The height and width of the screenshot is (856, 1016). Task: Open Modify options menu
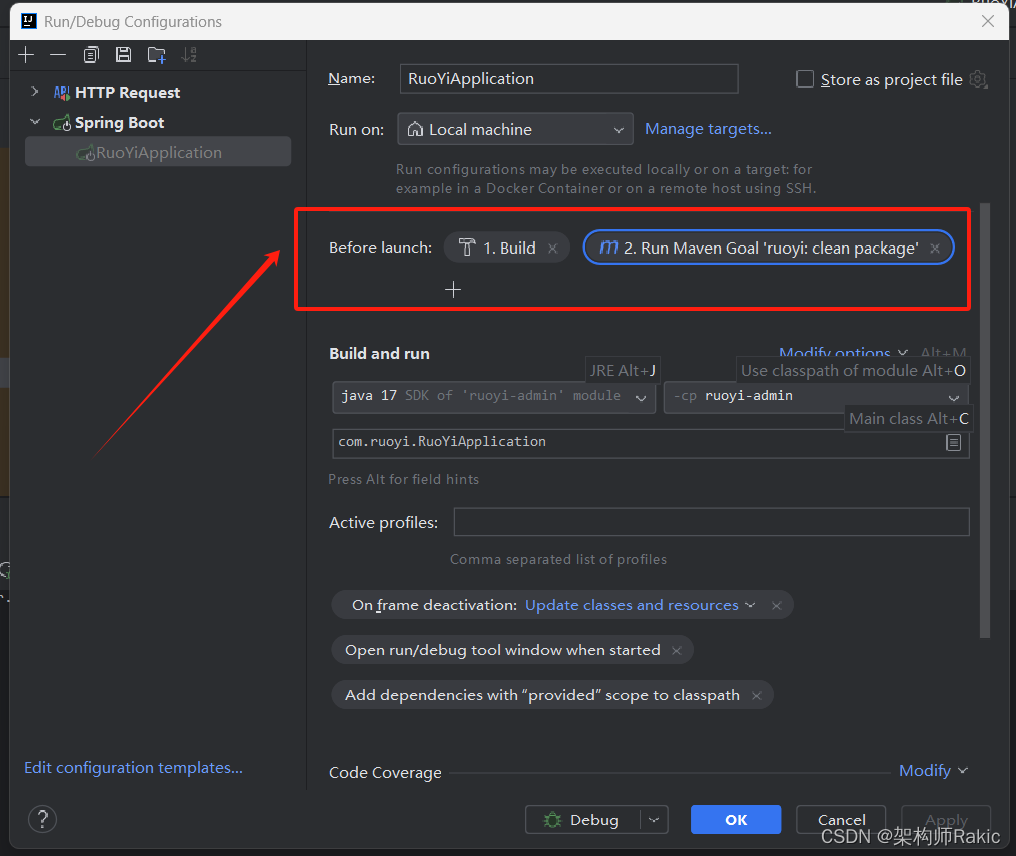(x=843, y=353)
